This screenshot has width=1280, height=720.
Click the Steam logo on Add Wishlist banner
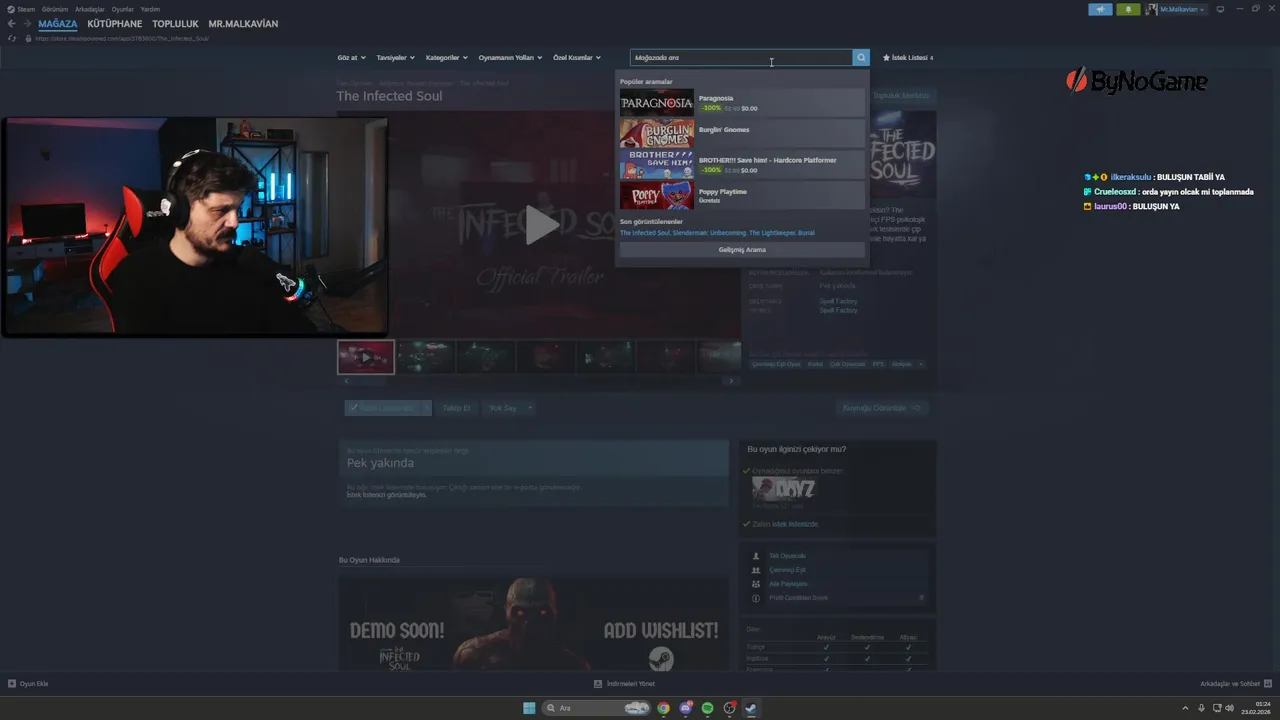(661, 658)
